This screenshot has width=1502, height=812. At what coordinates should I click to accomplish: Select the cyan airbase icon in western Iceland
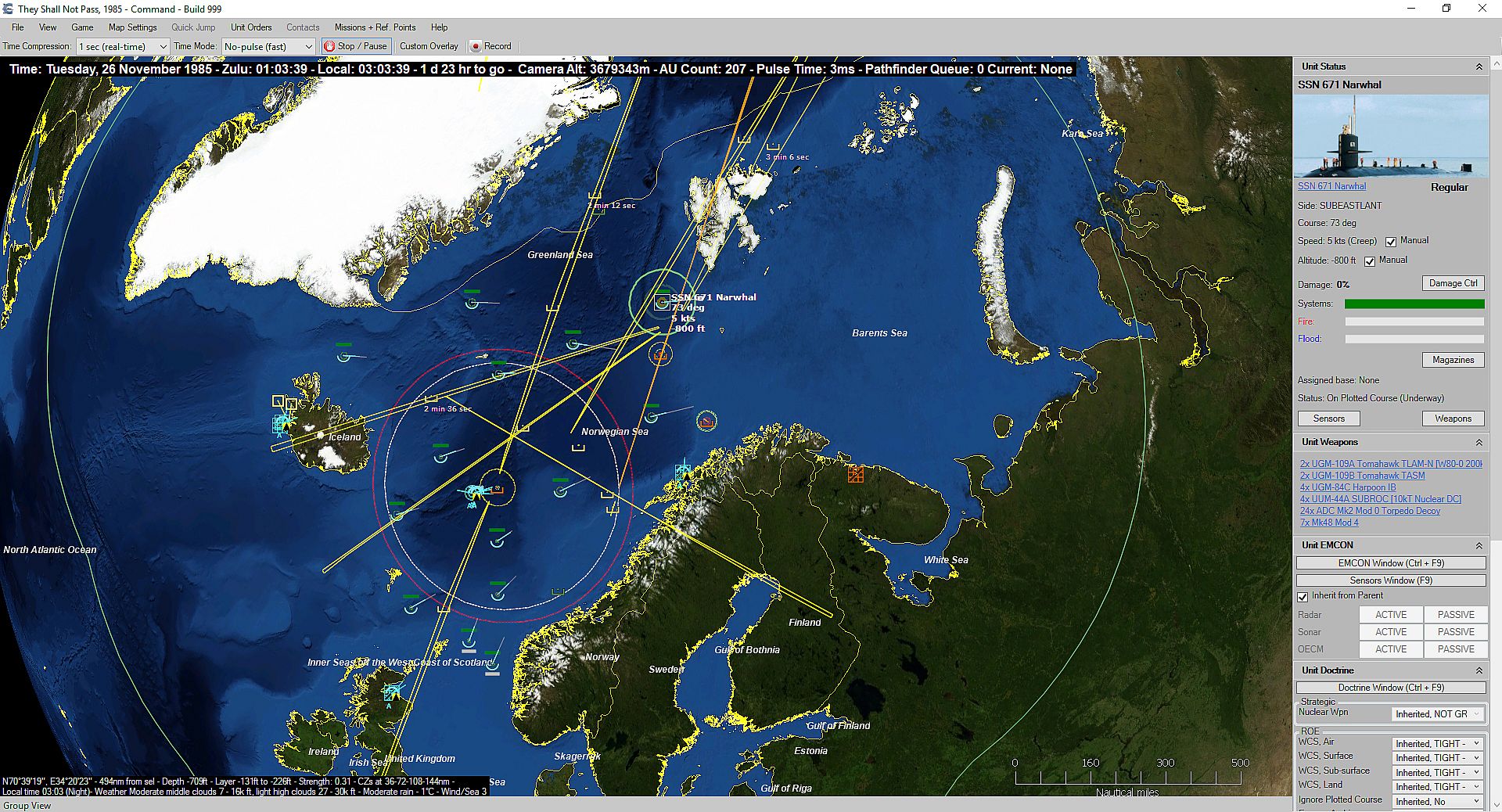click(x=281, y=423)
